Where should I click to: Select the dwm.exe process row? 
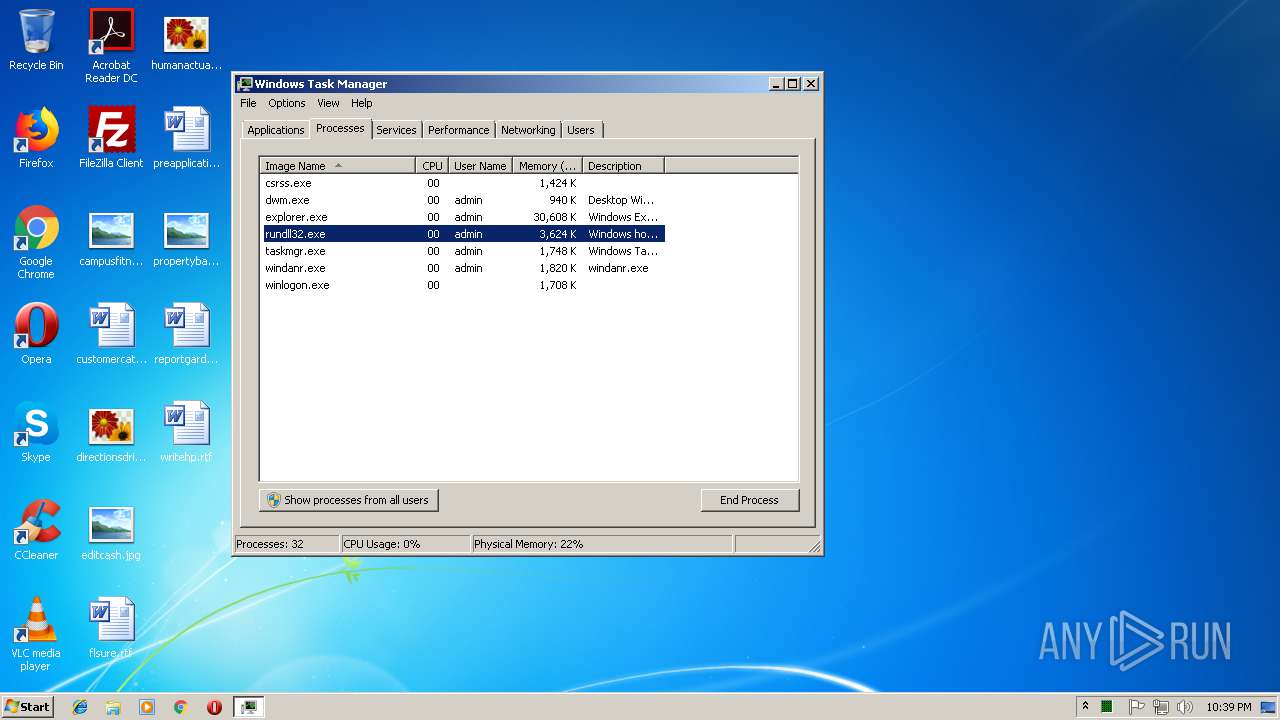(464, 200)
